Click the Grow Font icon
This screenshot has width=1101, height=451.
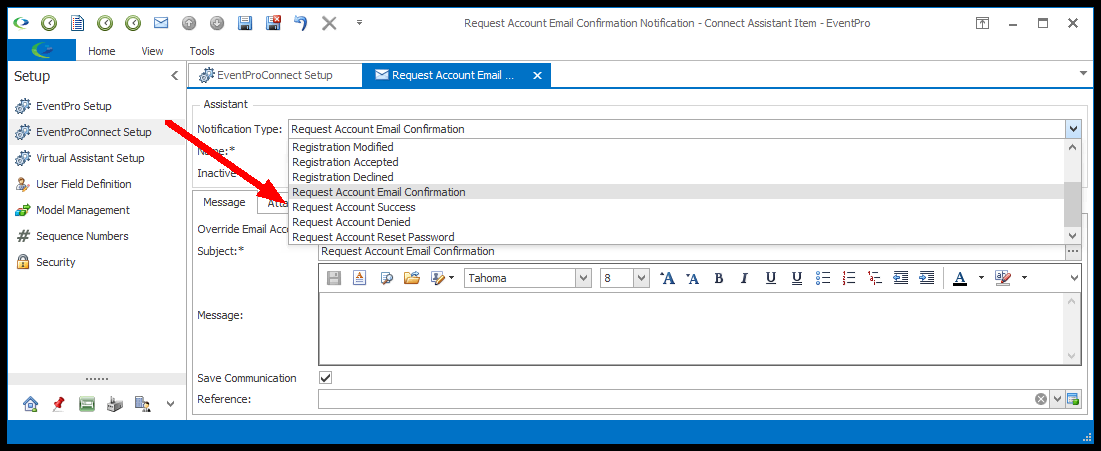(x=668, y=278)
